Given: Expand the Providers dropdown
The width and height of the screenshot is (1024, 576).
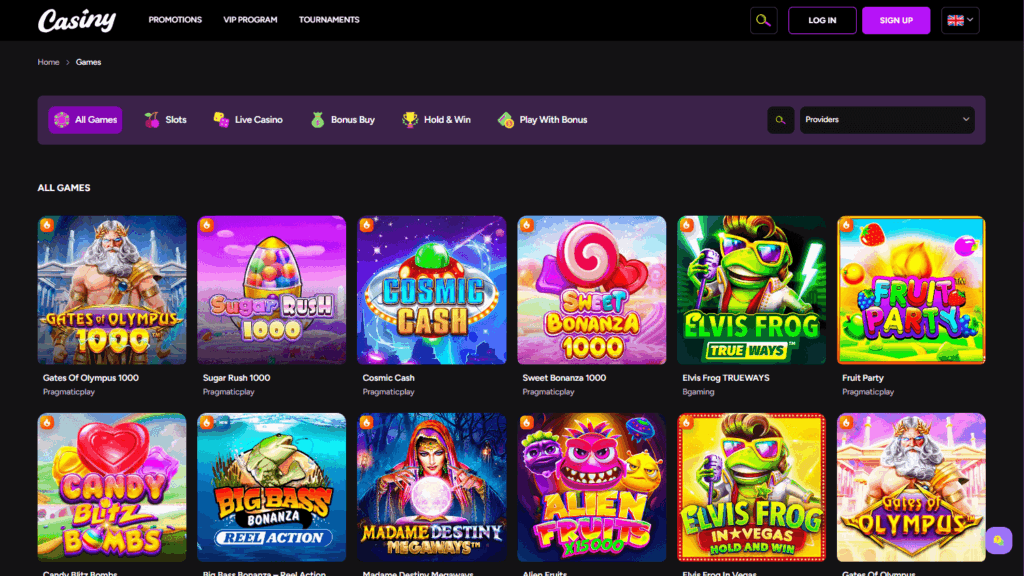Looking at the screenshot, I should [x=886, y=120].
